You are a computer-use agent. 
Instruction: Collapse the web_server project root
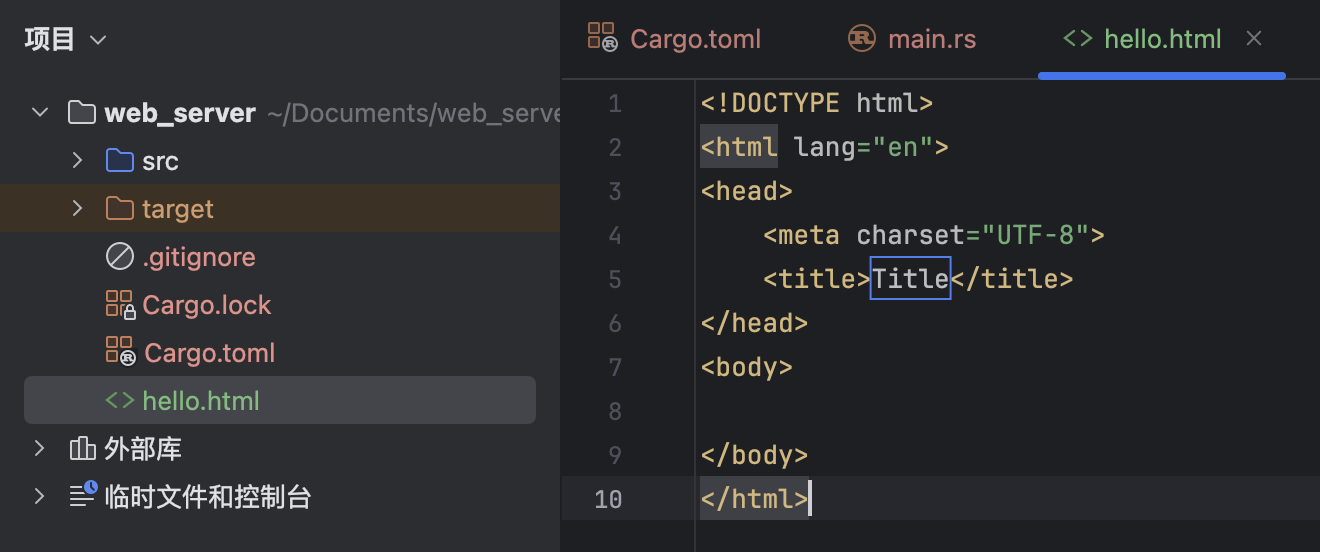coord(40,112)
